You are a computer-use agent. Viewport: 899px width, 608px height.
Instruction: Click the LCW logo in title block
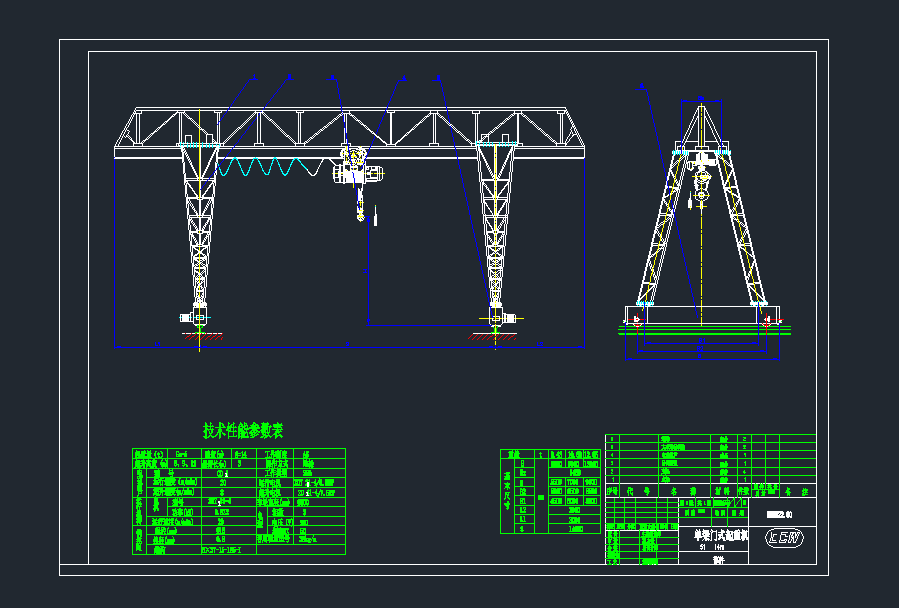pyautogui.click(x=785, y=537)
